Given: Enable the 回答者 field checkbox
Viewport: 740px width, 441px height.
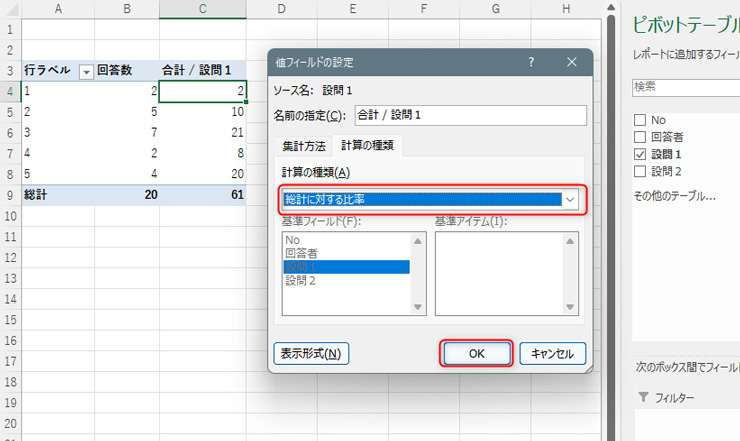Looking at the screenshot, I should pyautogui.click(x=639, y=137).
